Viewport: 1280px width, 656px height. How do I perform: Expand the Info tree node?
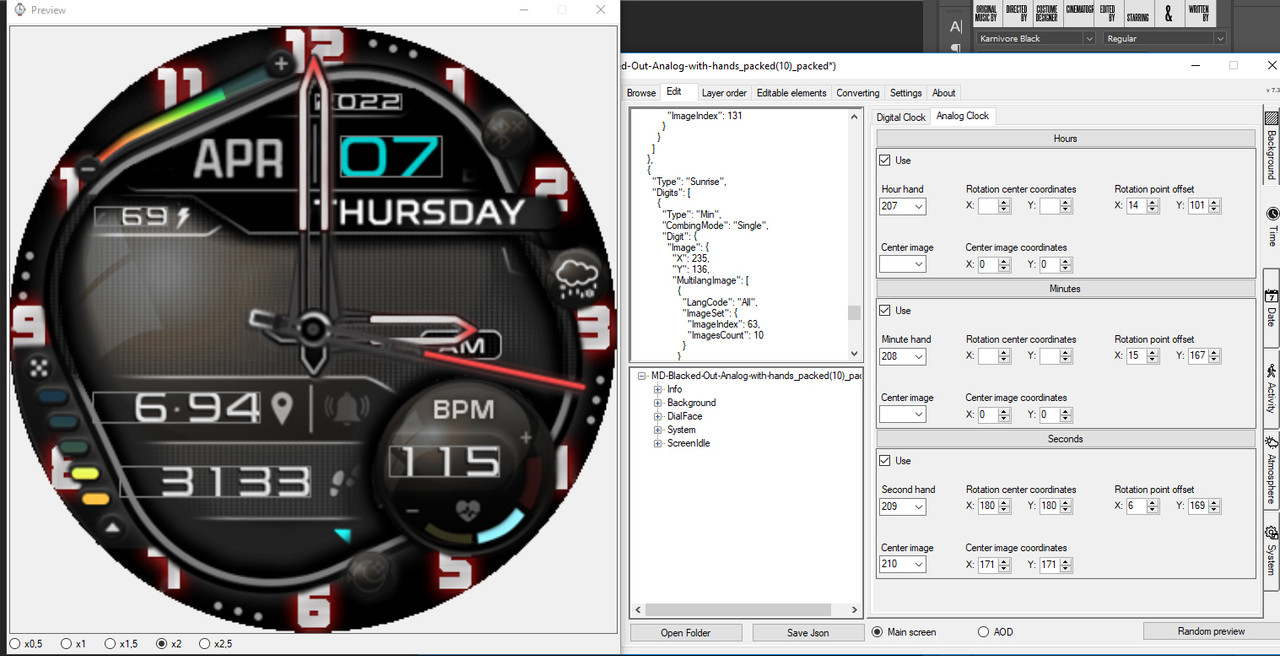pos(658,389)
